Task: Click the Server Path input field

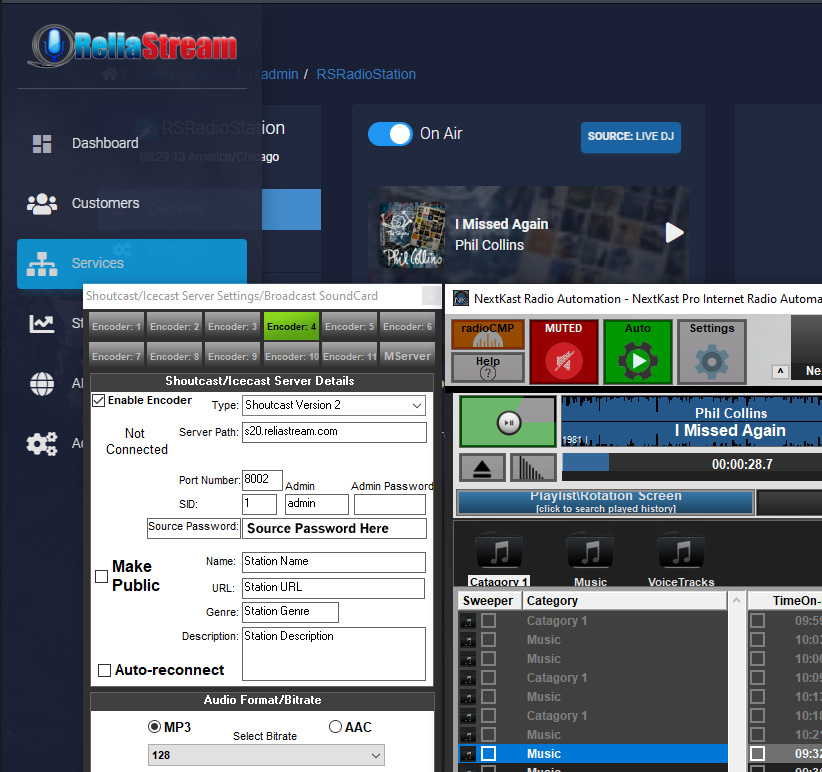Action: pos(334,432)
